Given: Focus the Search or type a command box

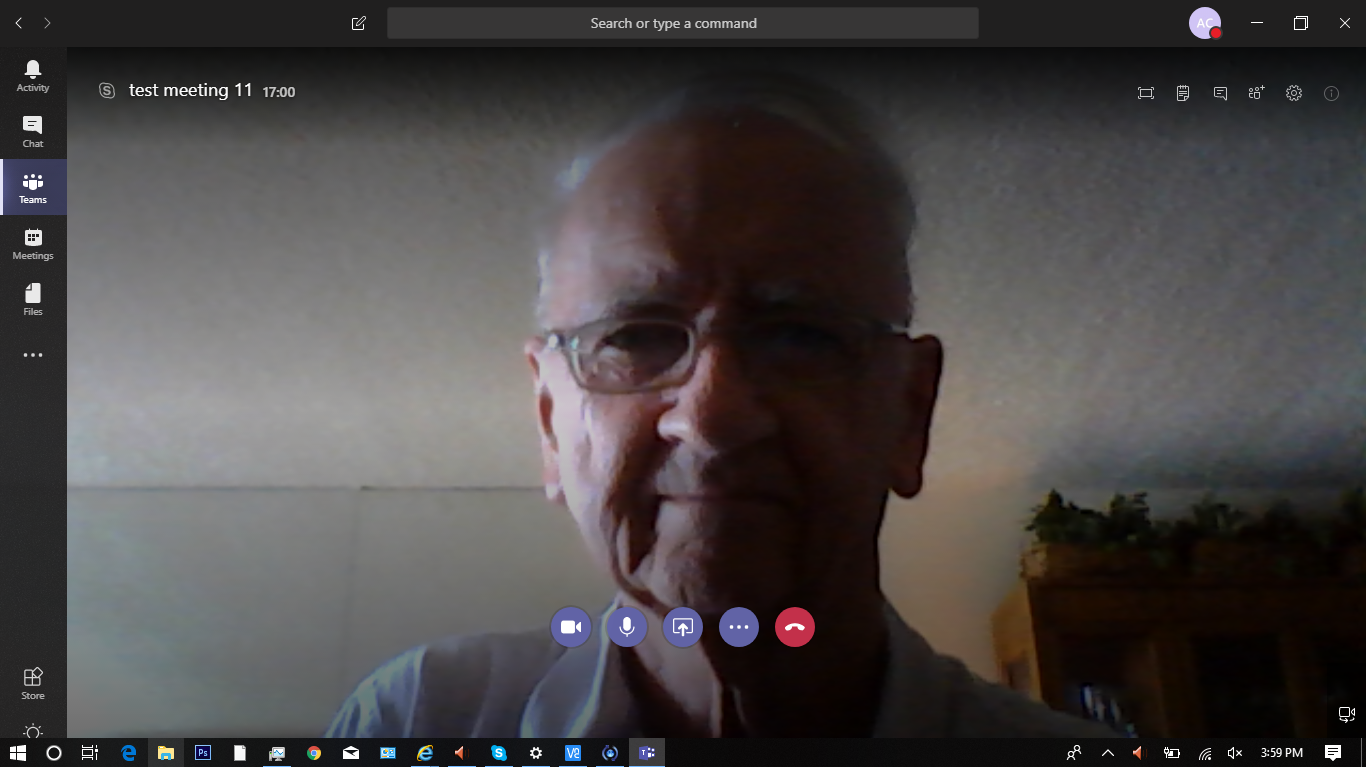Looking at the screenshot, I should pyautogui.click(x=683, y=23).
